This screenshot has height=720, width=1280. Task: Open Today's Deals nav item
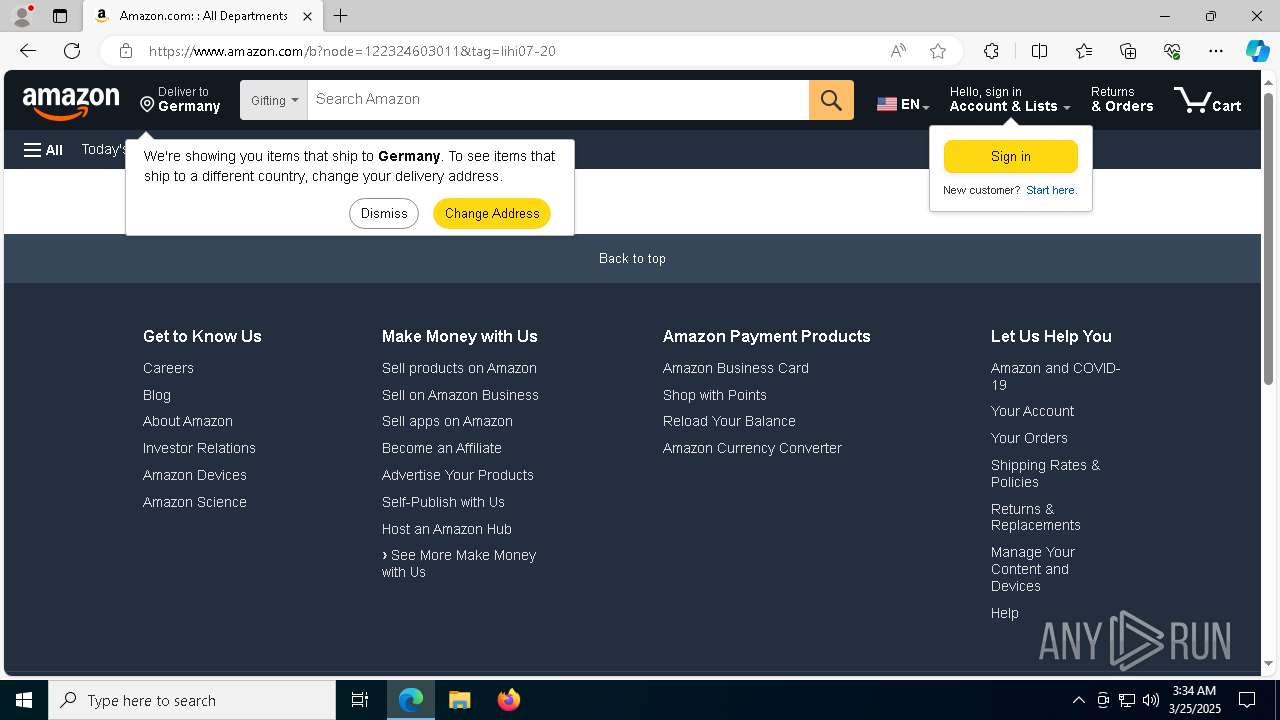click(104, 150)
